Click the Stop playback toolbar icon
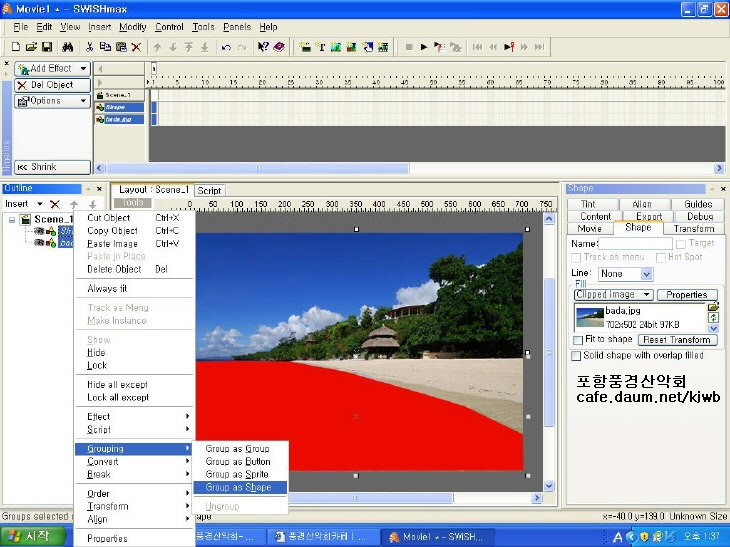Viewport: 730px width, 547px height. [x=409, y=47]
